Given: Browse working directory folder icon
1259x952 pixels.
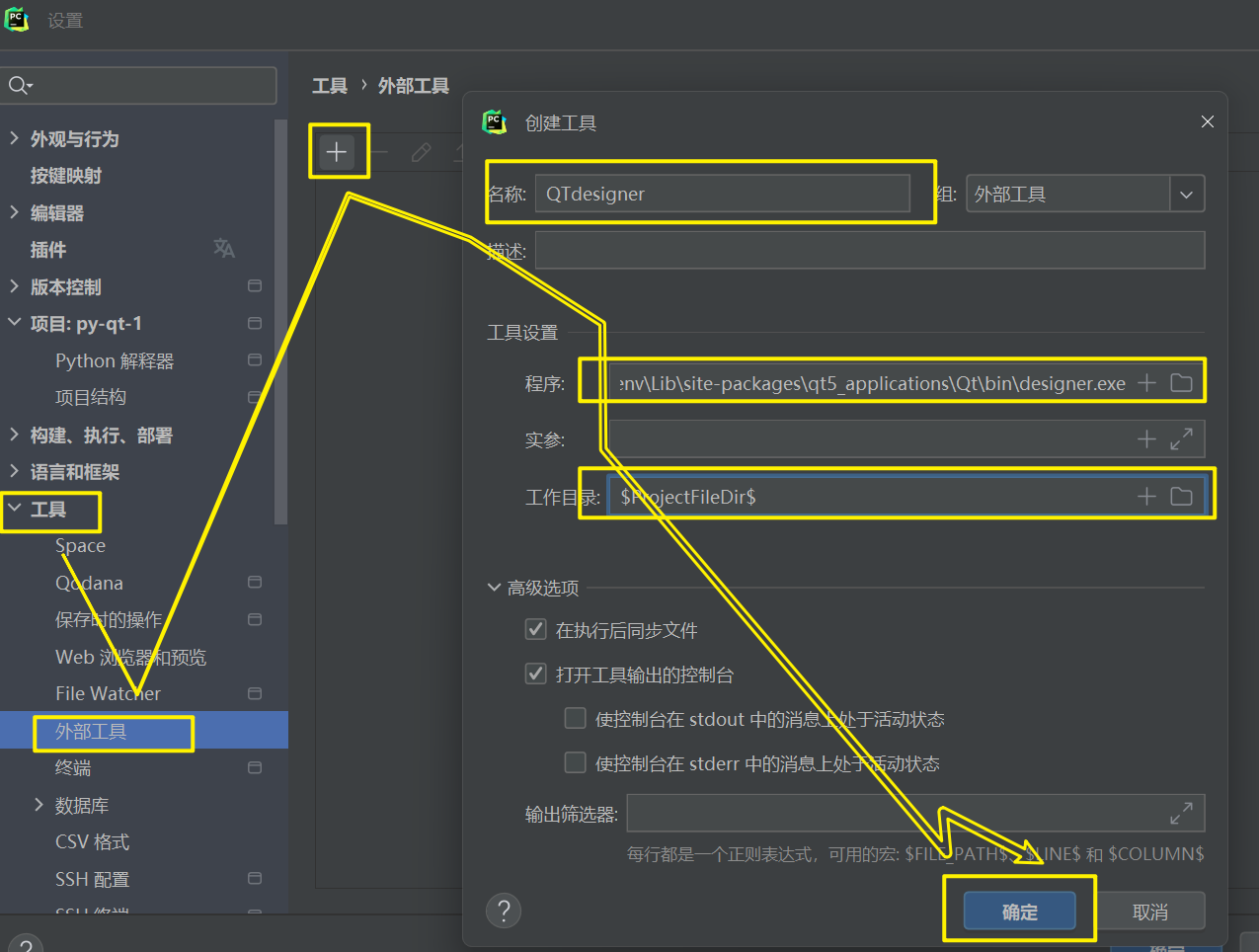Looking at the screenshot, I should pyautogui.click(x=1181, y=497).
